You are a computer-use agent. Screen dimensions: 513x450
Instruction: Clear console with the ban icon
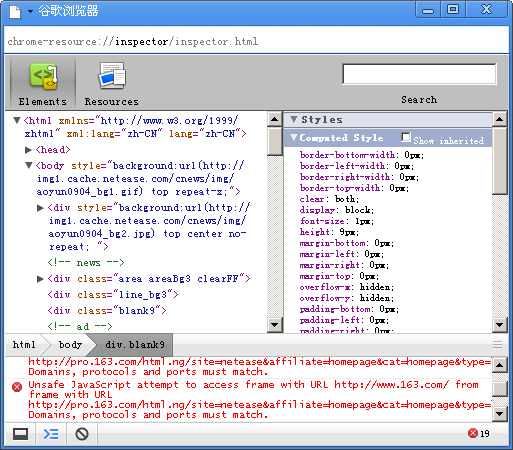coord(82,434)
